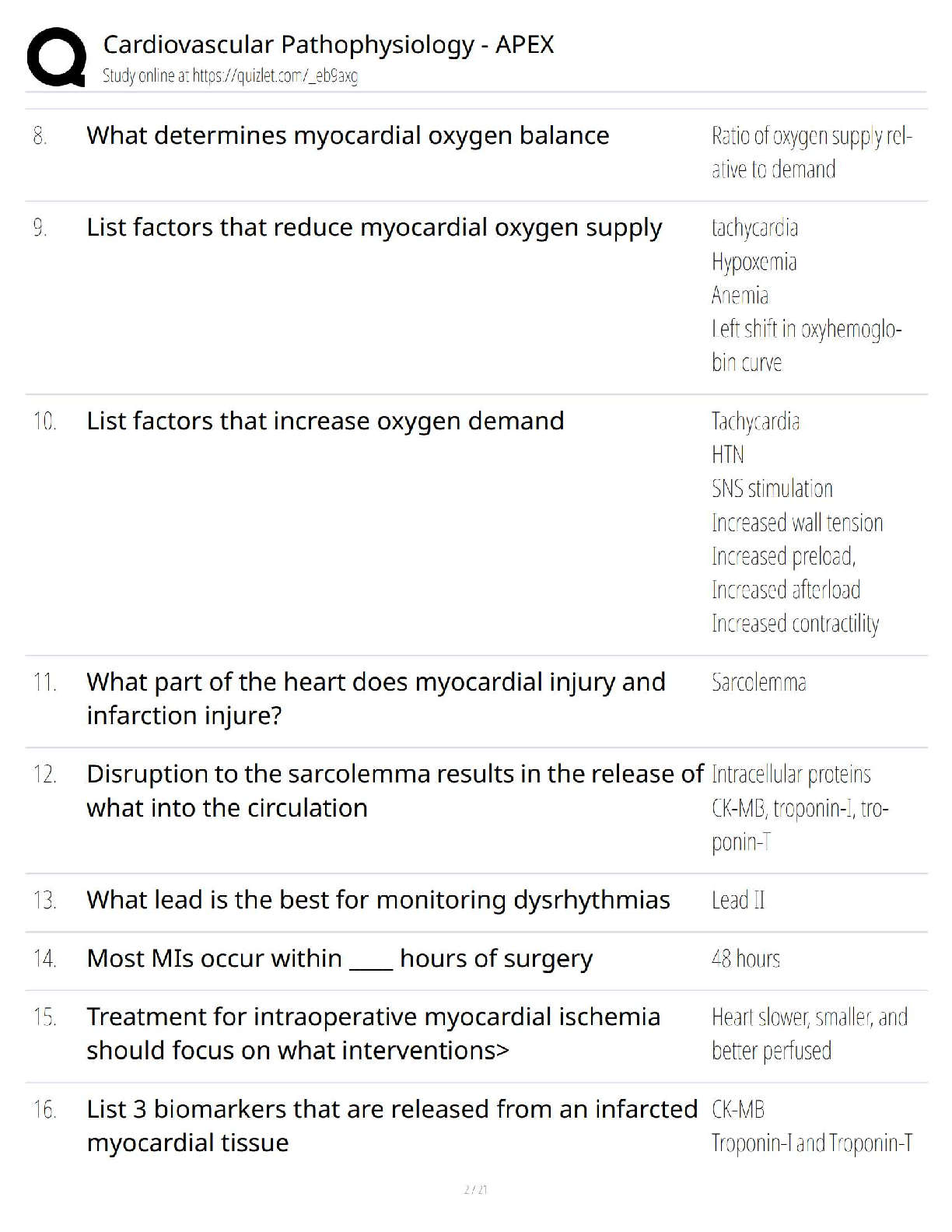Select question 9 on reduced oxygen supply
The image size is (952, 1232).
374,227
